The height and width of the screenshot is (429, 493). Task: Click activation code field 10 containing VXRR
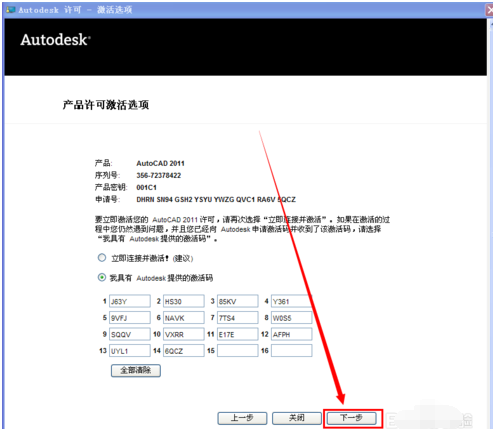pyautogui.click(x=184, y=334)
